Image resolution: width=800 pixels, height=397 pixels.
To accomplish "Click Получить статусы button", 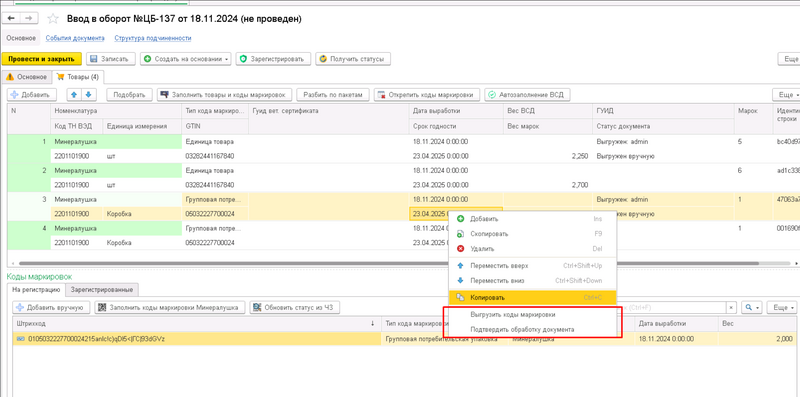I will click(353, 59).
